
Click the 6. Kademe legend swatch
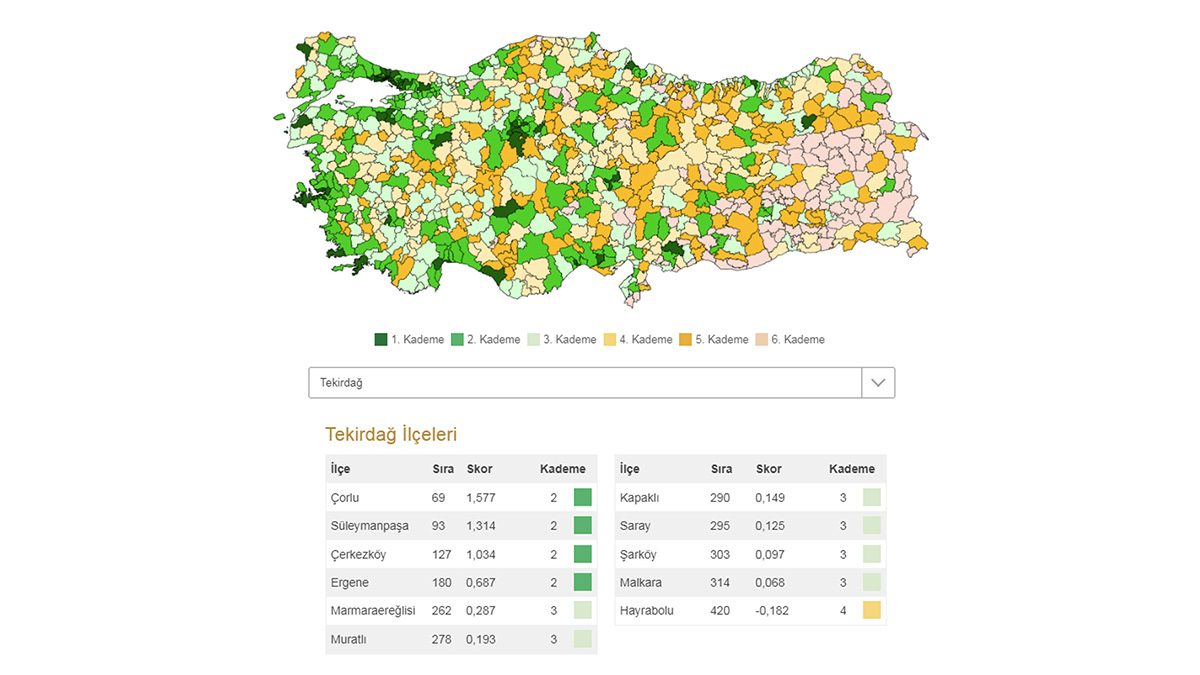point(761,340)
